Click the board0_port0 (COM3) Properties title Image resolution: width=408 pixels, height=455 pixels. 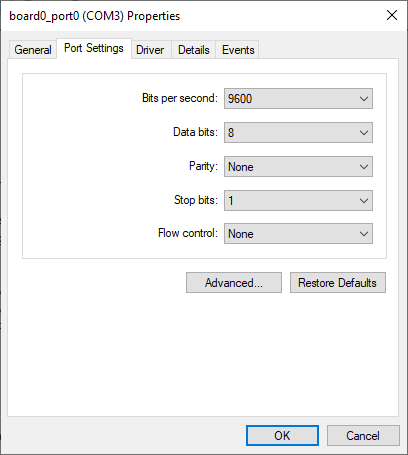point(95,16)
